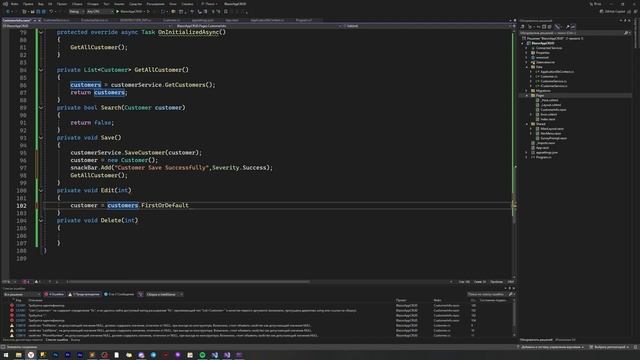Click the build filter icon in Error List
Viewport: 640px width, 360px height.
tap(140, 294)
